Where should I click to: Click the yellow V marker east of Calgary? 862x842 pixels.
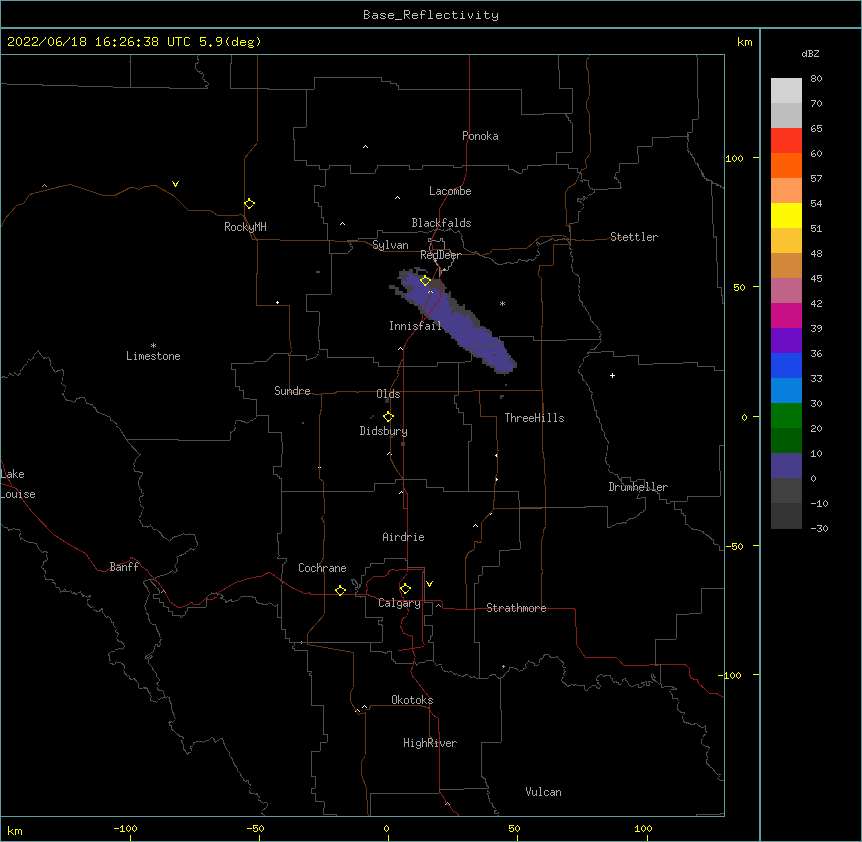pos(429,584)
